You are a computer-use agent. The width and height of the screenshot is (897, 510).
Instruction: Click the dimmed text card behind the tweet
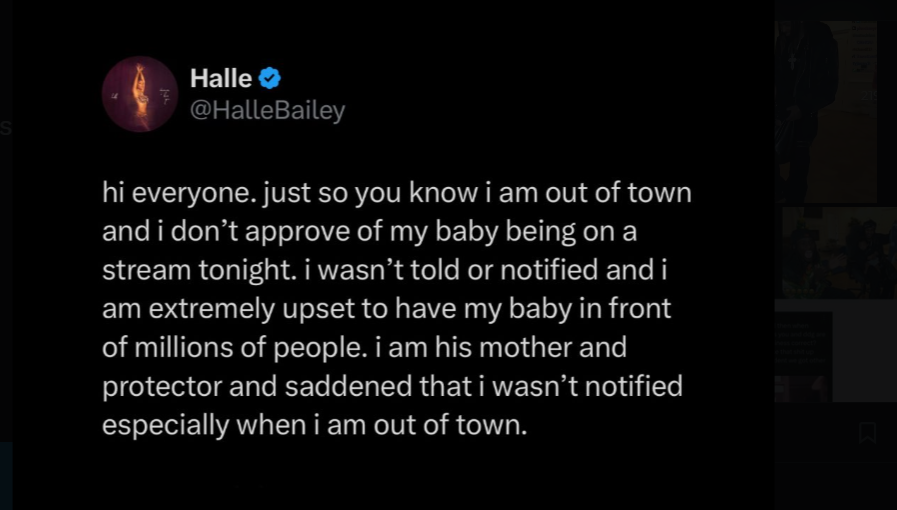tap(803, 356)
